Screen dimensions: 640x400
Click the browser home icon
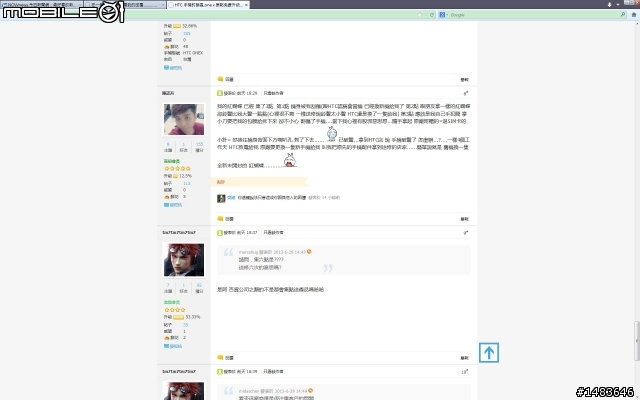click(x=633, y=15)
